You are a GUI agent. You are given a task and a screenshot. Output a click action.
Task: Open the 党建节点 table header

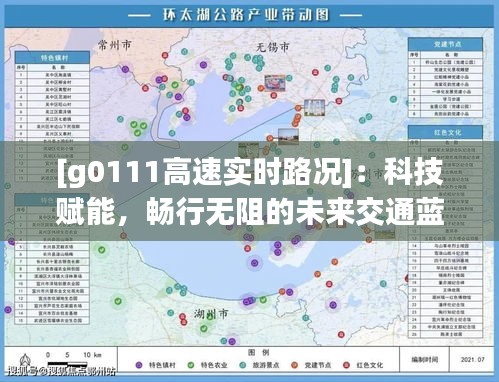(446, 44)
